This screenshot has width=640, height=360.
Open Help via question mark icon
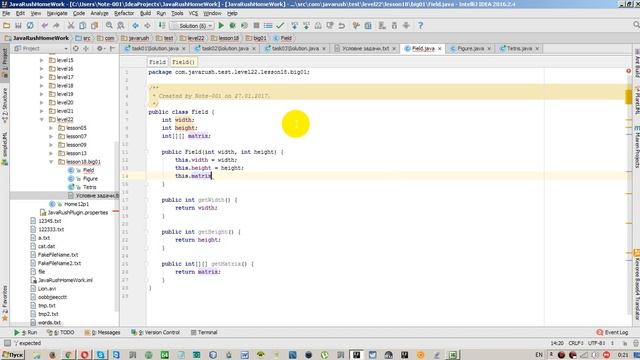click(420, 25)
